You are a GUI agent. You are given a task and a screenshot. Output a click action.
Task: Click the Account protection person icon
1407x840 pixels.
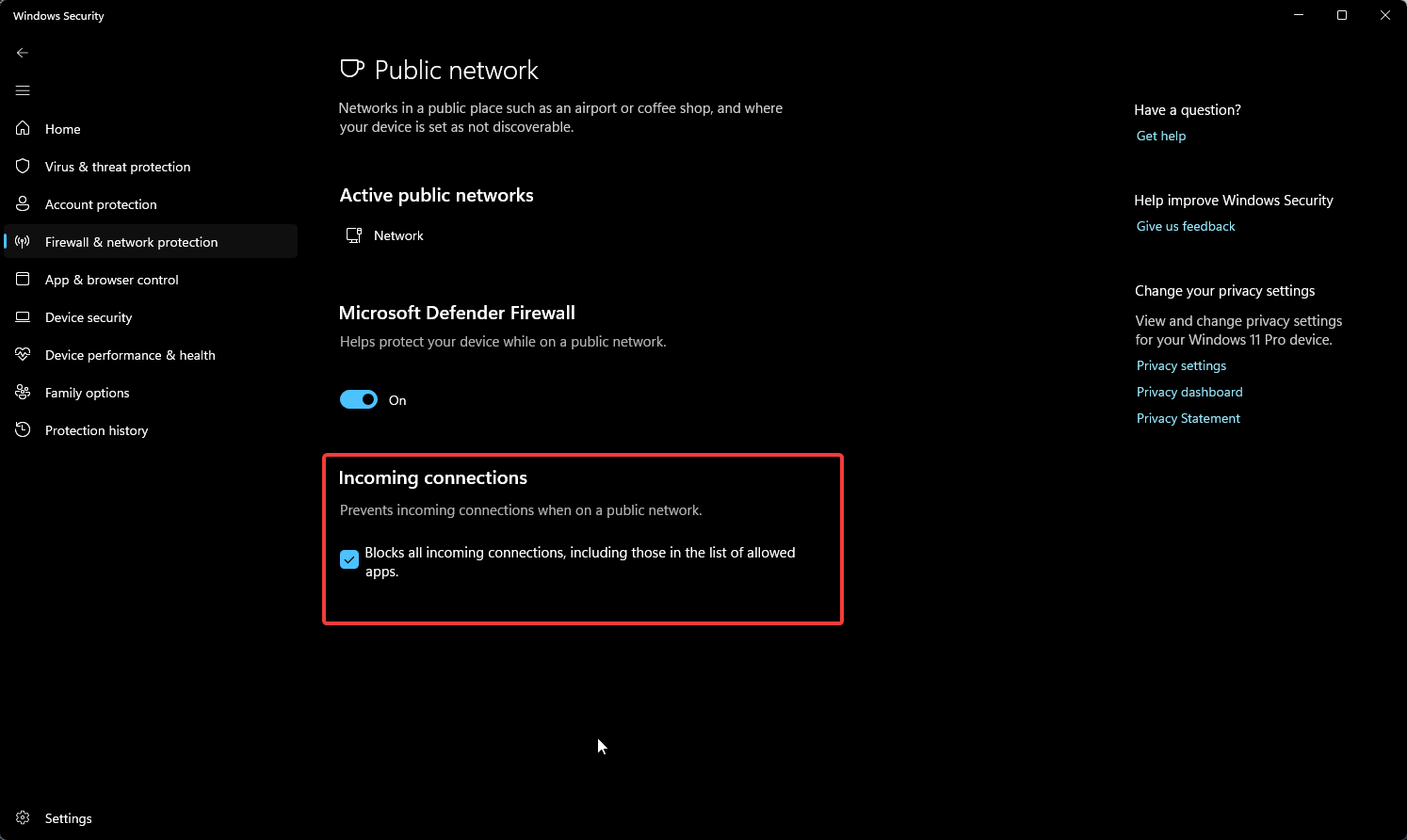23,203
